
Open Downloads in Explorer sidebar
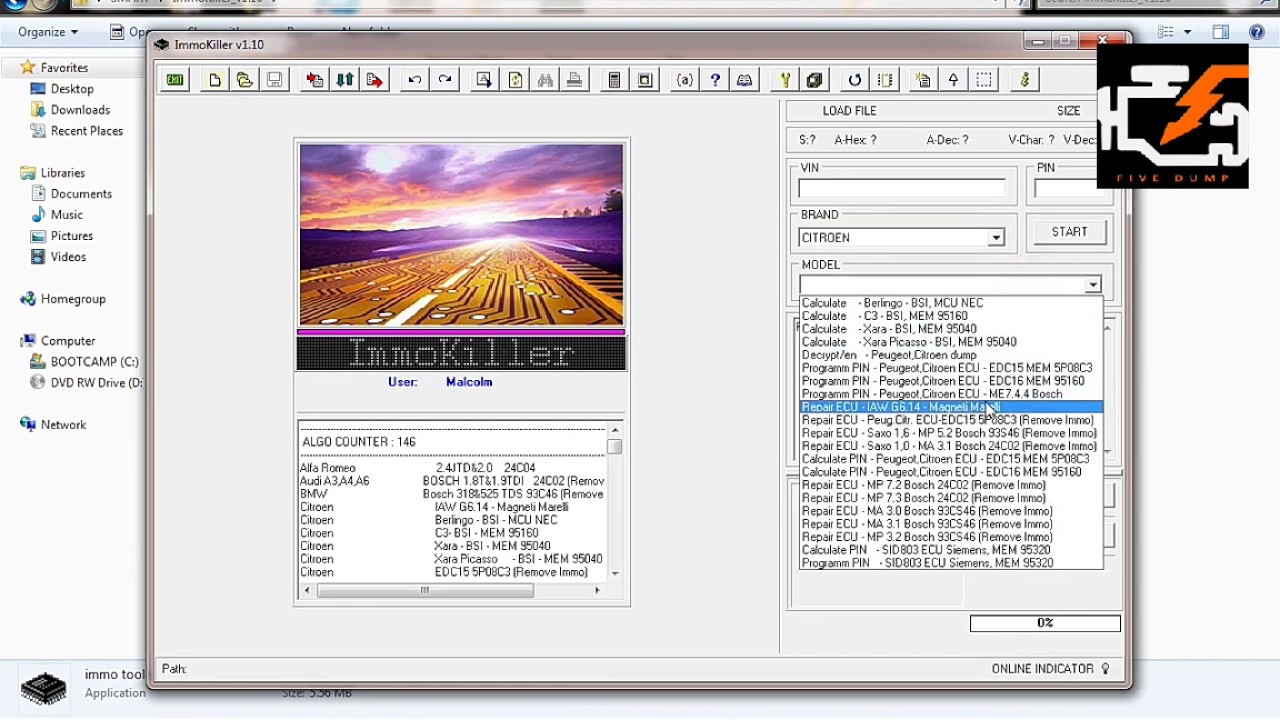tap(80, 110)
